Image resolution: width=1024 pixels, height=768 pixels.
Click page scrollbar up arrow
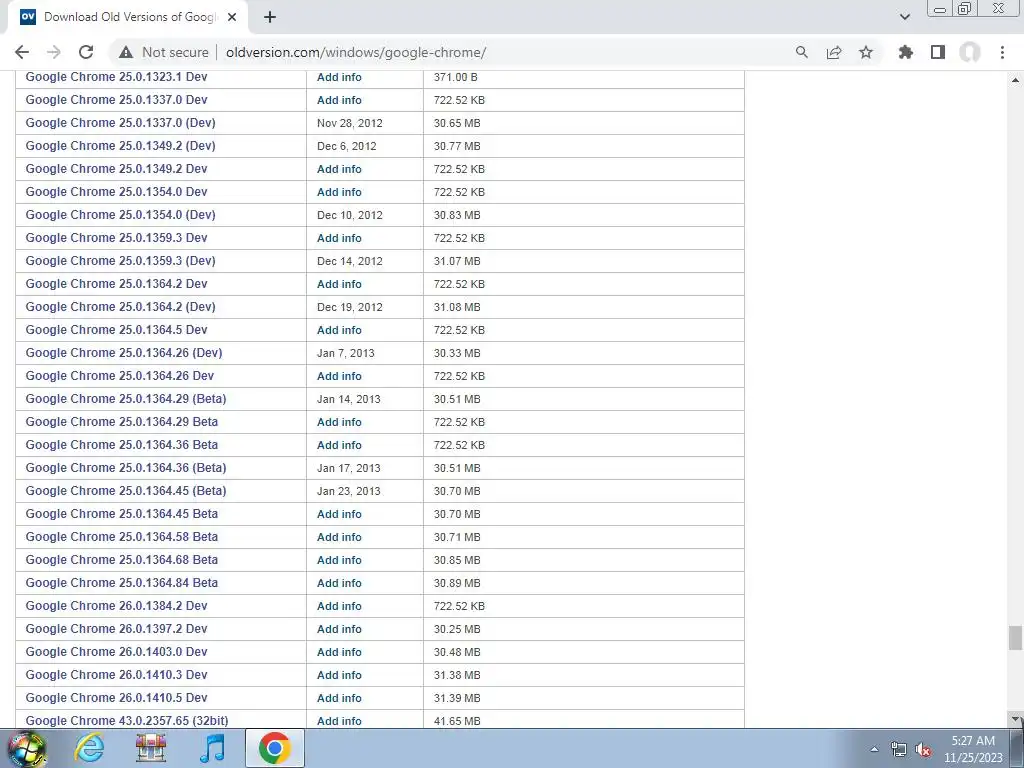(x=1016, y=80)
